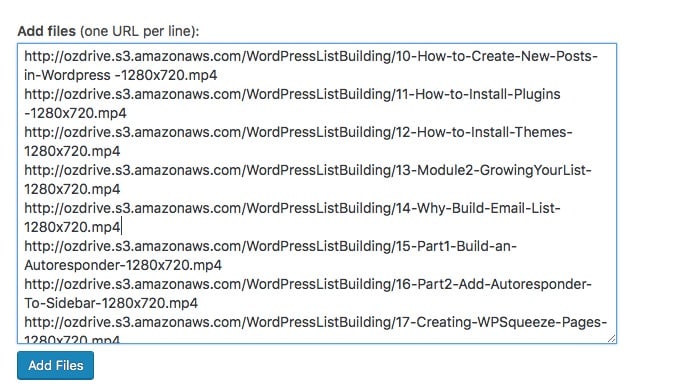Click the textarea resize handle corner
The width and height of the screenshot is (675, 384).
pyautogui.click(x=611, y=338)
